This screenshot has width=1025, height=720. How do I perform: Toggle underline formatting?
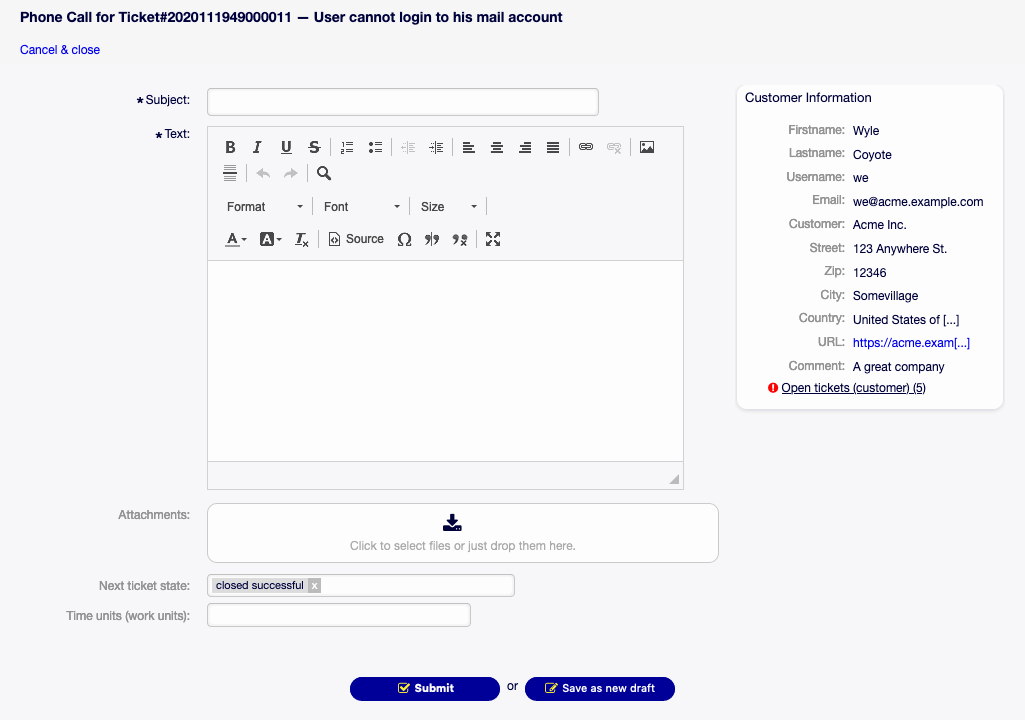coord(286,147)
